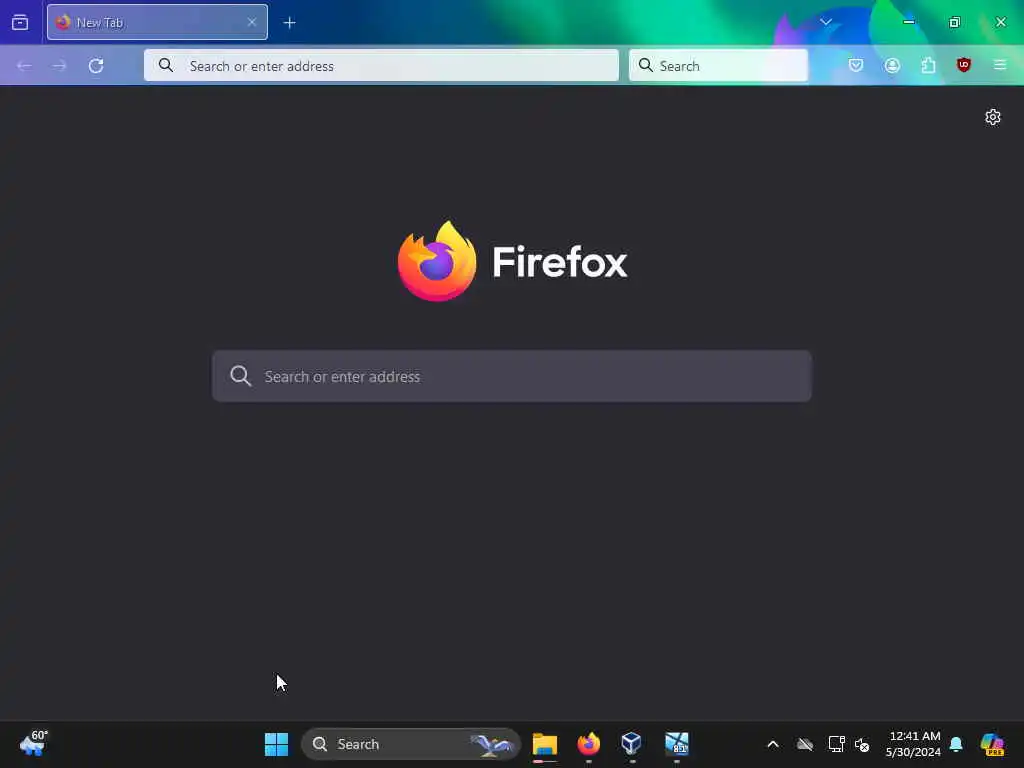Focus the top URL address bar
The width and height of the screenshot is (1024, 768).
tap(381, 65)
